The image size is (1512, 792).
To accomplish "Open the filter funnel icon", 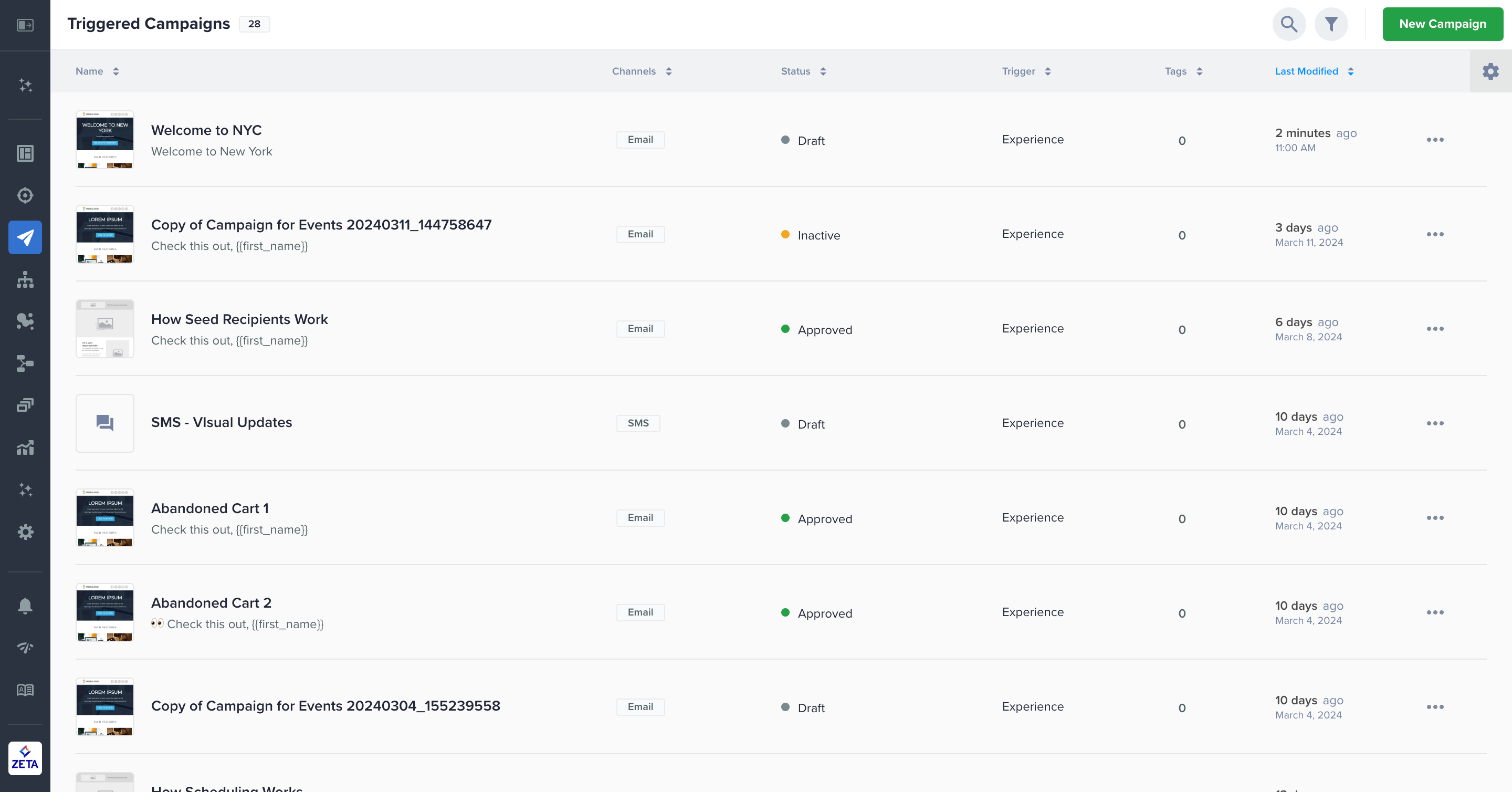I will [x=1331, y=24].
